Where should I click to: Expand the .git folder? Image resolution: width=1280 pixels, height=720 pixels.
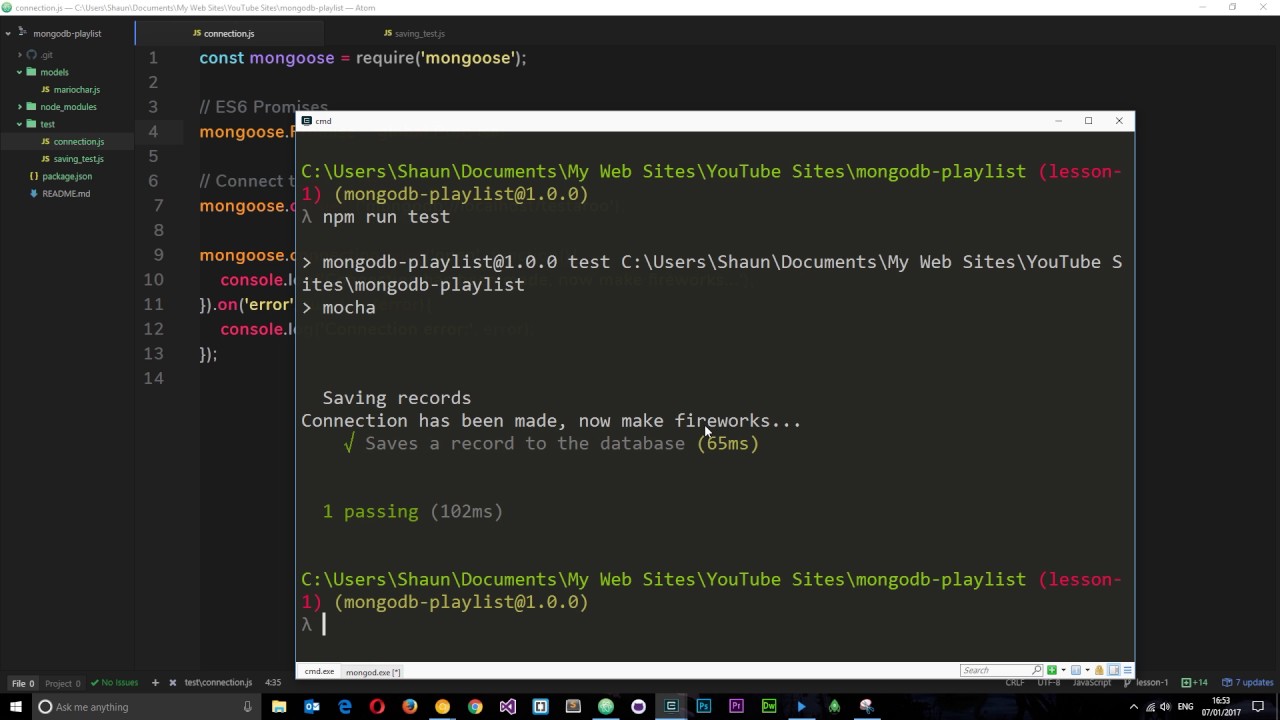pyautogui.click(x=19, y=55)
